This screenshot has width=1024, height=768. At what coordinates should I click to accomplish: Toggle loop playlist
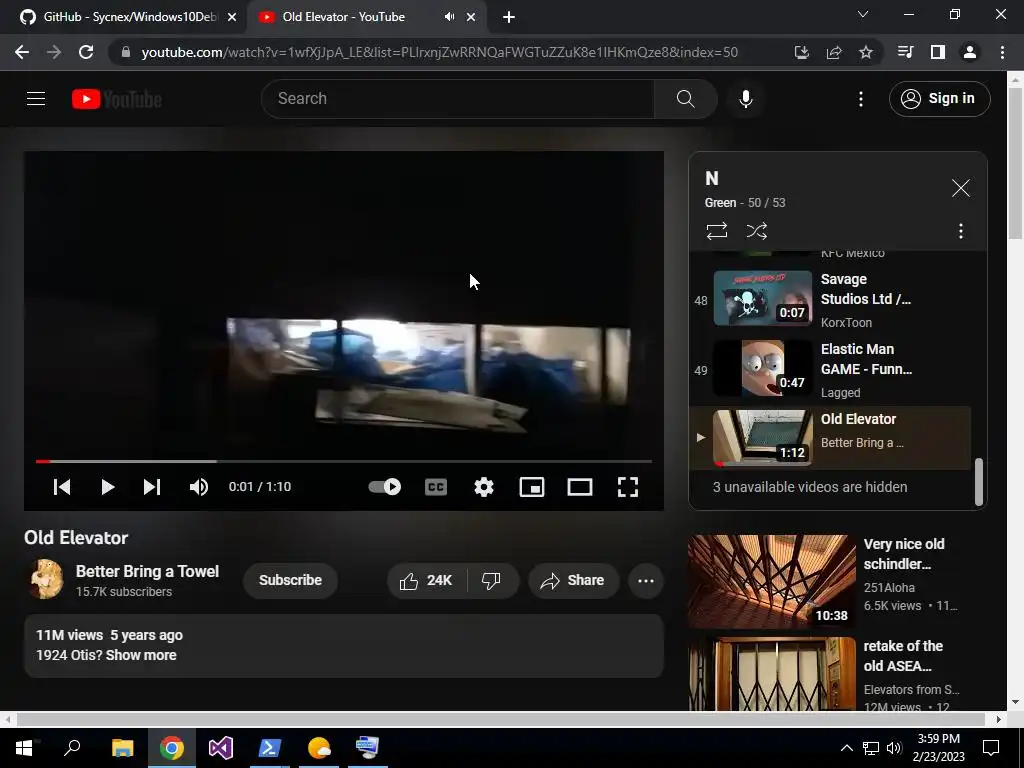coord(716,231)
